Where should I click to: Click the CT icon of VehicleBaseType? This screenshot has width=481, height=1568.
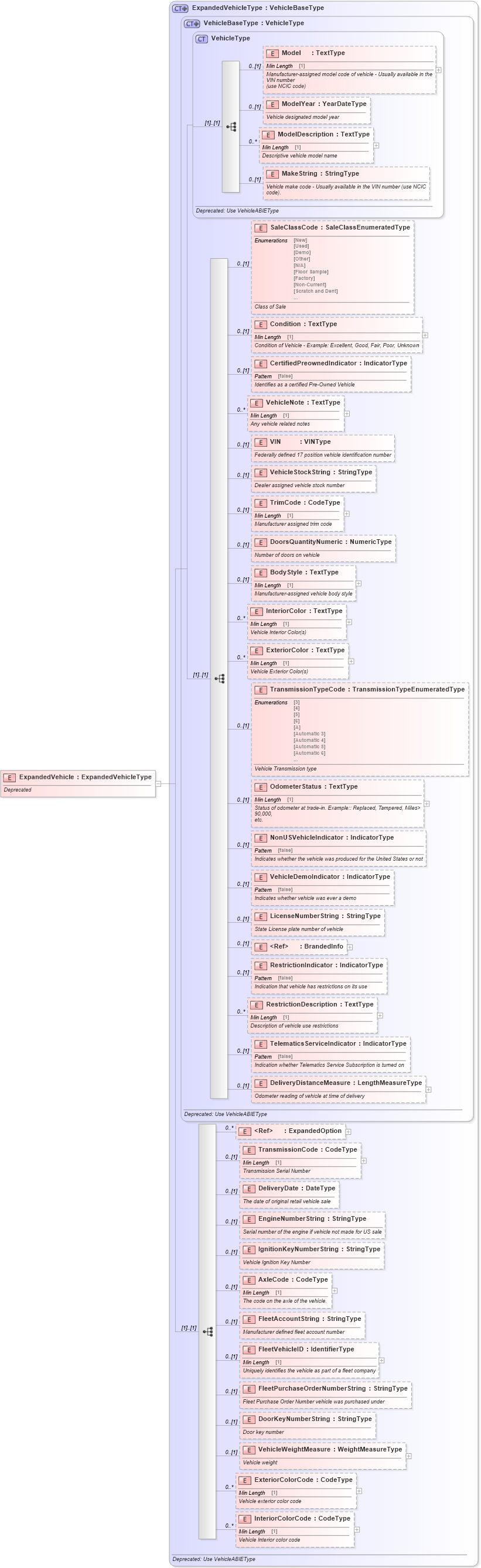click(192, 23)
